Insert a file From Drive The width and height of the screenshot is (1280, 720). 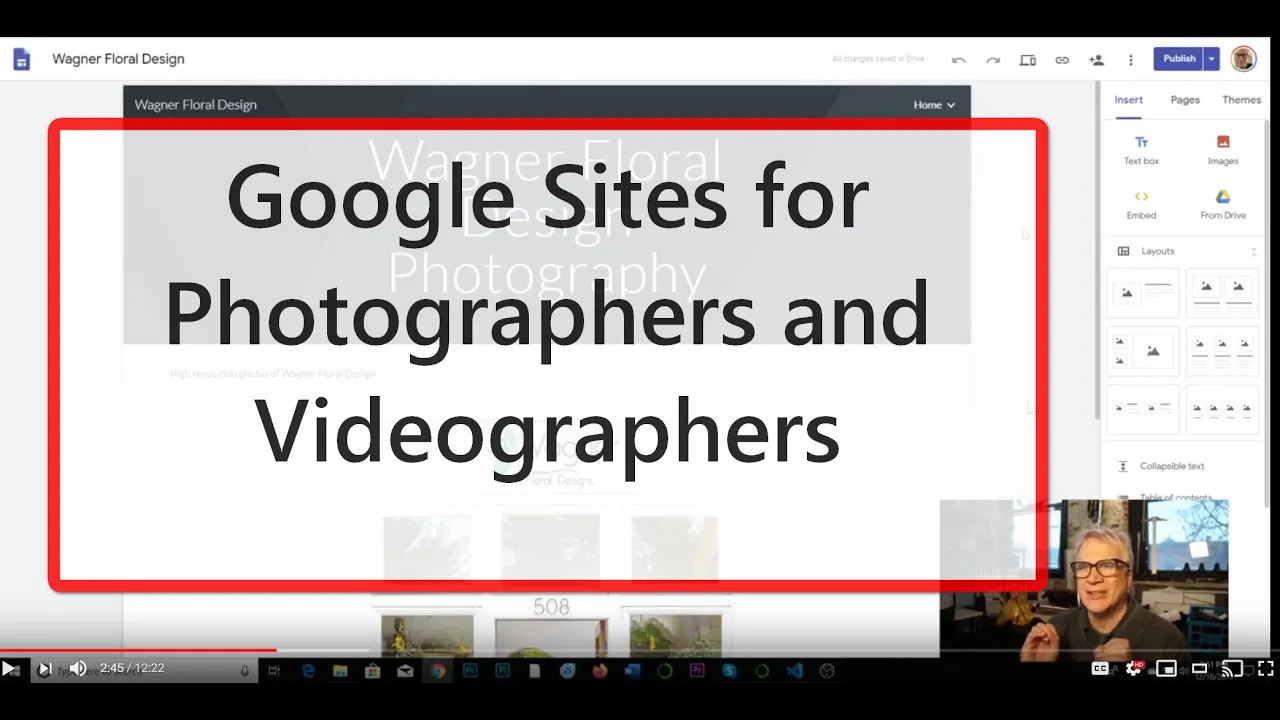pos(1222,204)
